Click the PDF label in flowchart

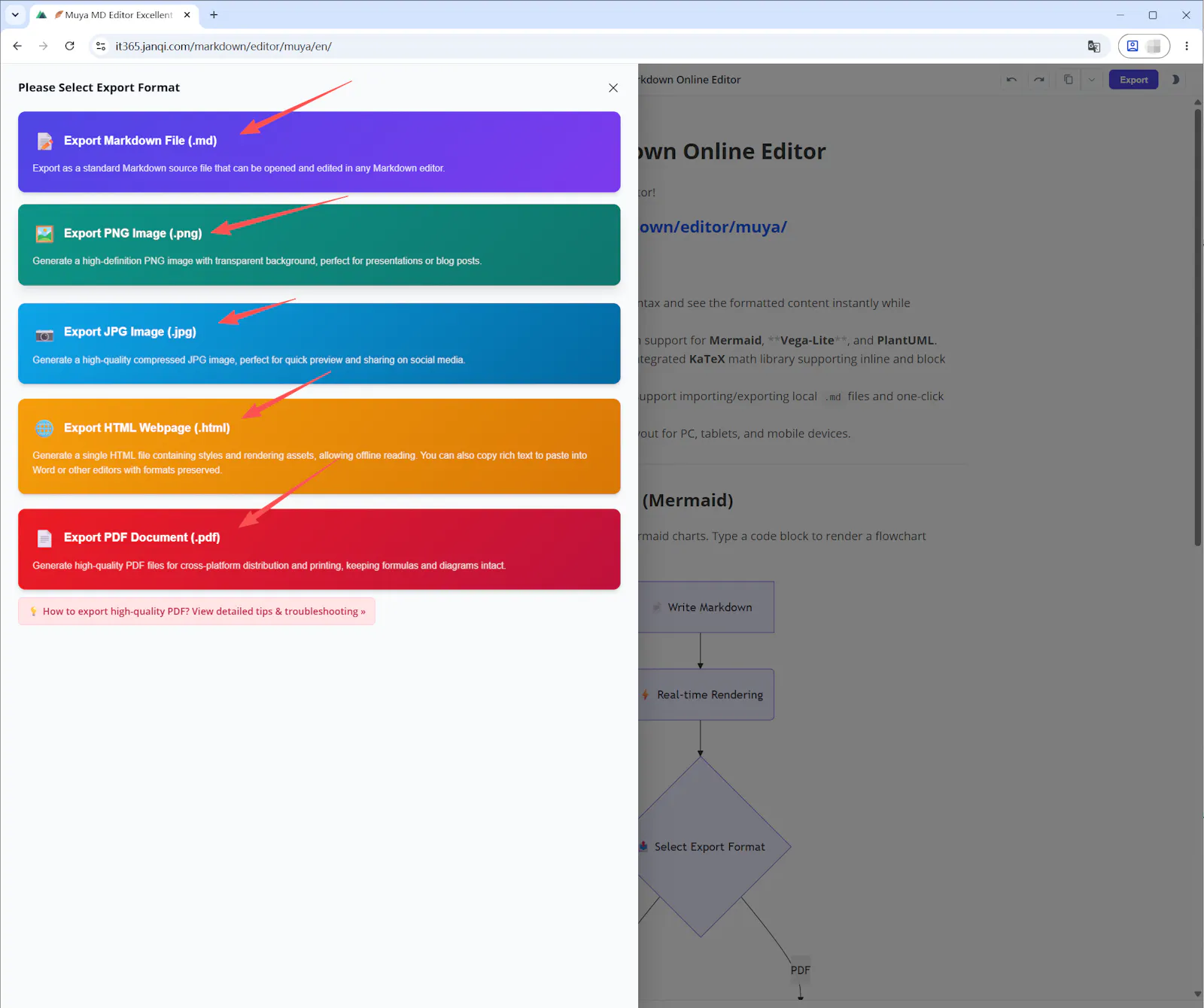point(801,970)
